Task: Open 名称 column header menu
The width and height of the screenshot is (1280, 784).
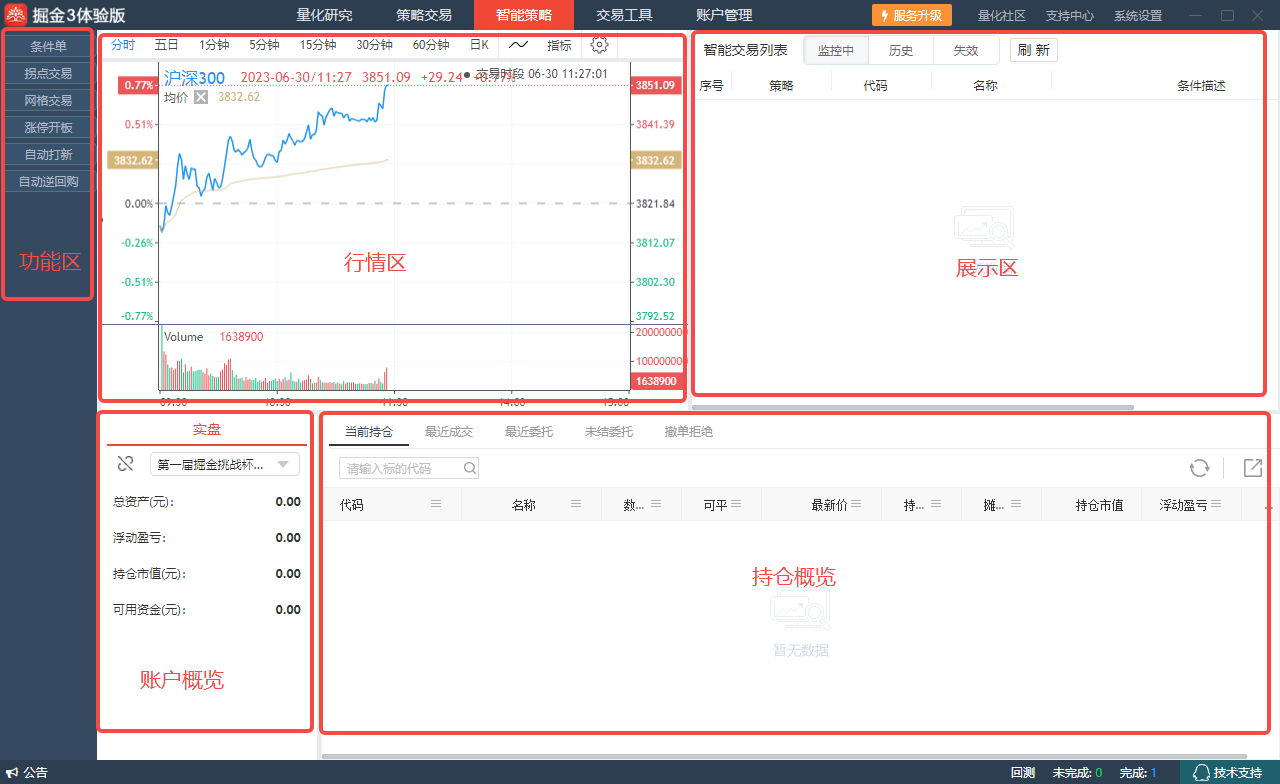Action: tap(576, 505)
